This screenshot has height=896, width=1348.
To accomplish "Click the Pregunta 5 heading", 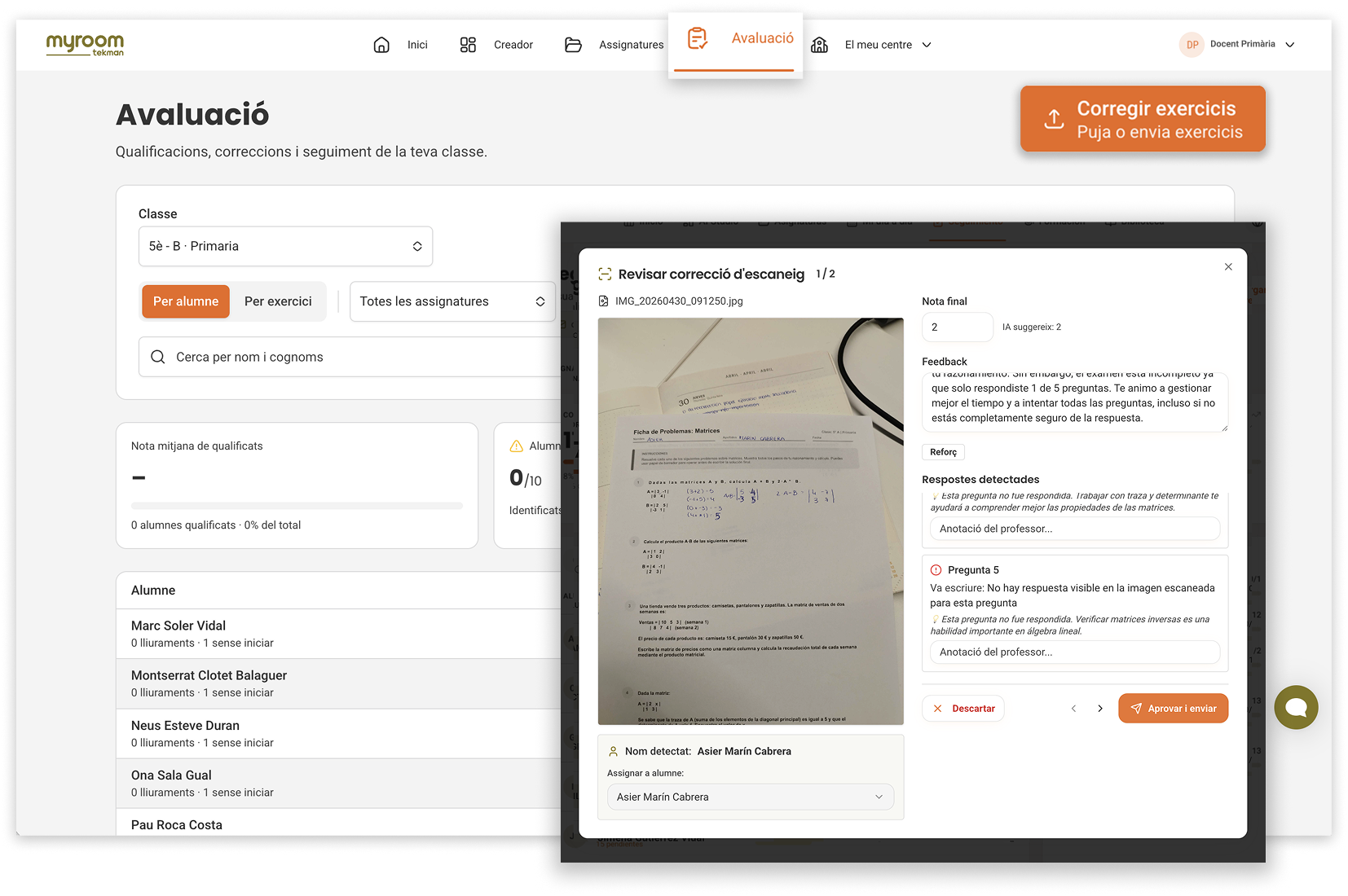I will (x=973, y=570).
